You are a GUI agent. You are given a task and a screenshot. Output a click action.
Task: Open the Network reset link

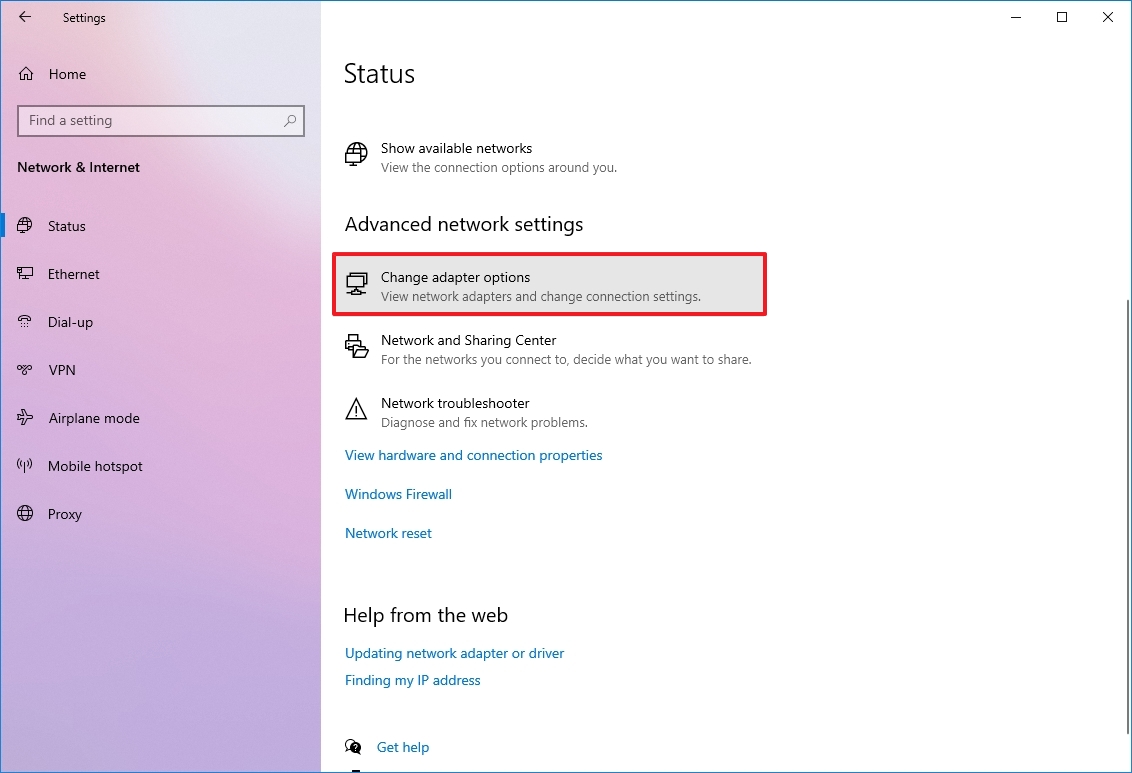[388, 533]
